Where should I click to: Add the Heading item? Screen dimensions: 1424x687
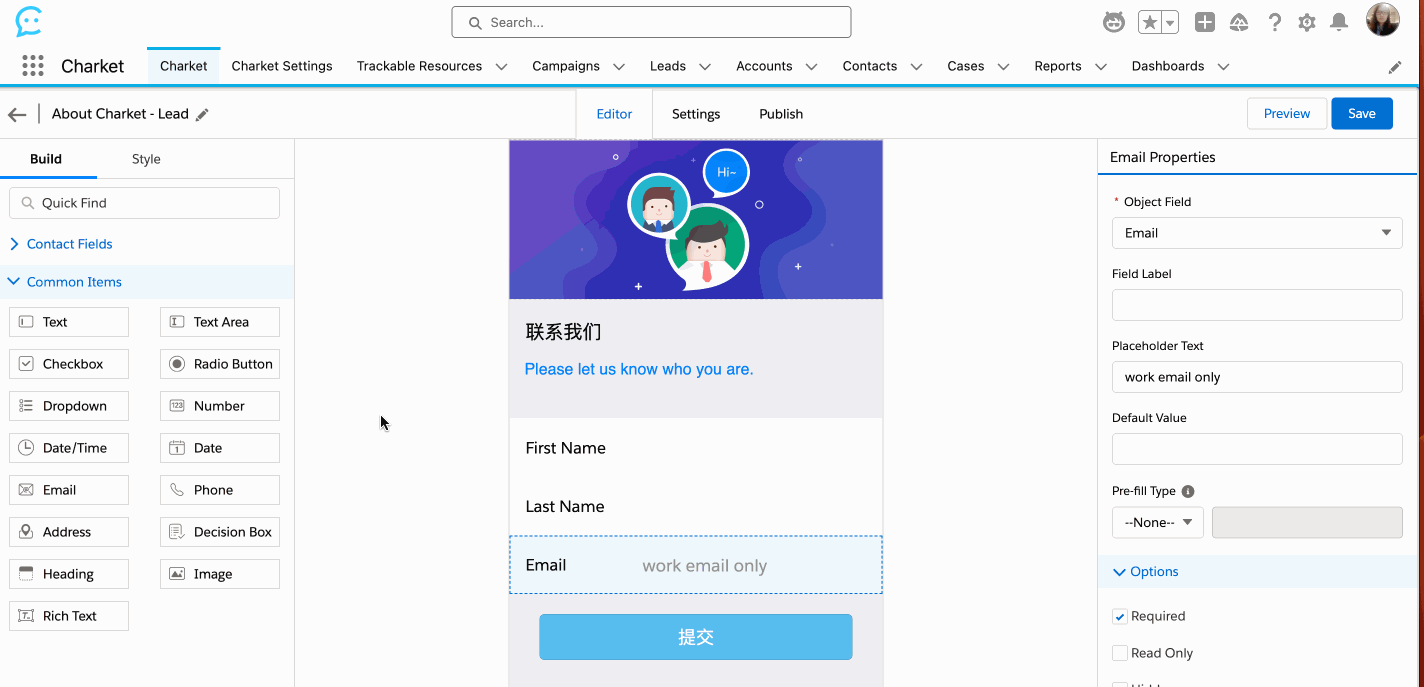click(69, 574)
